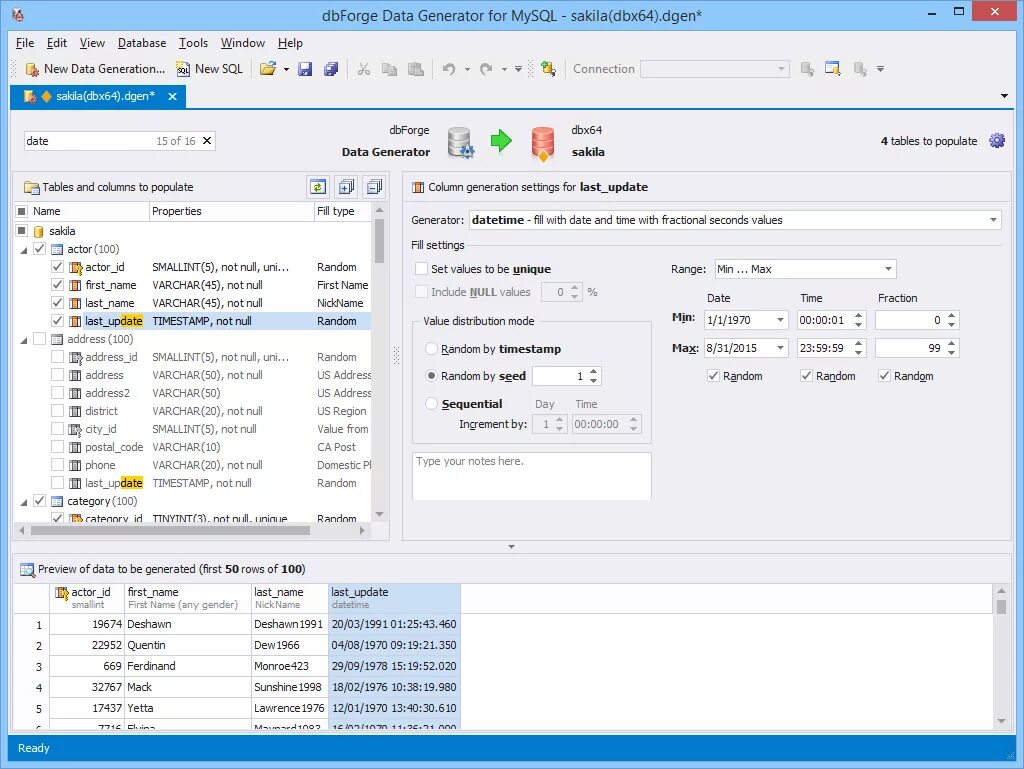Click the collapse all icon in the tables panel
Screen dimensions: 1024x769
374,187
